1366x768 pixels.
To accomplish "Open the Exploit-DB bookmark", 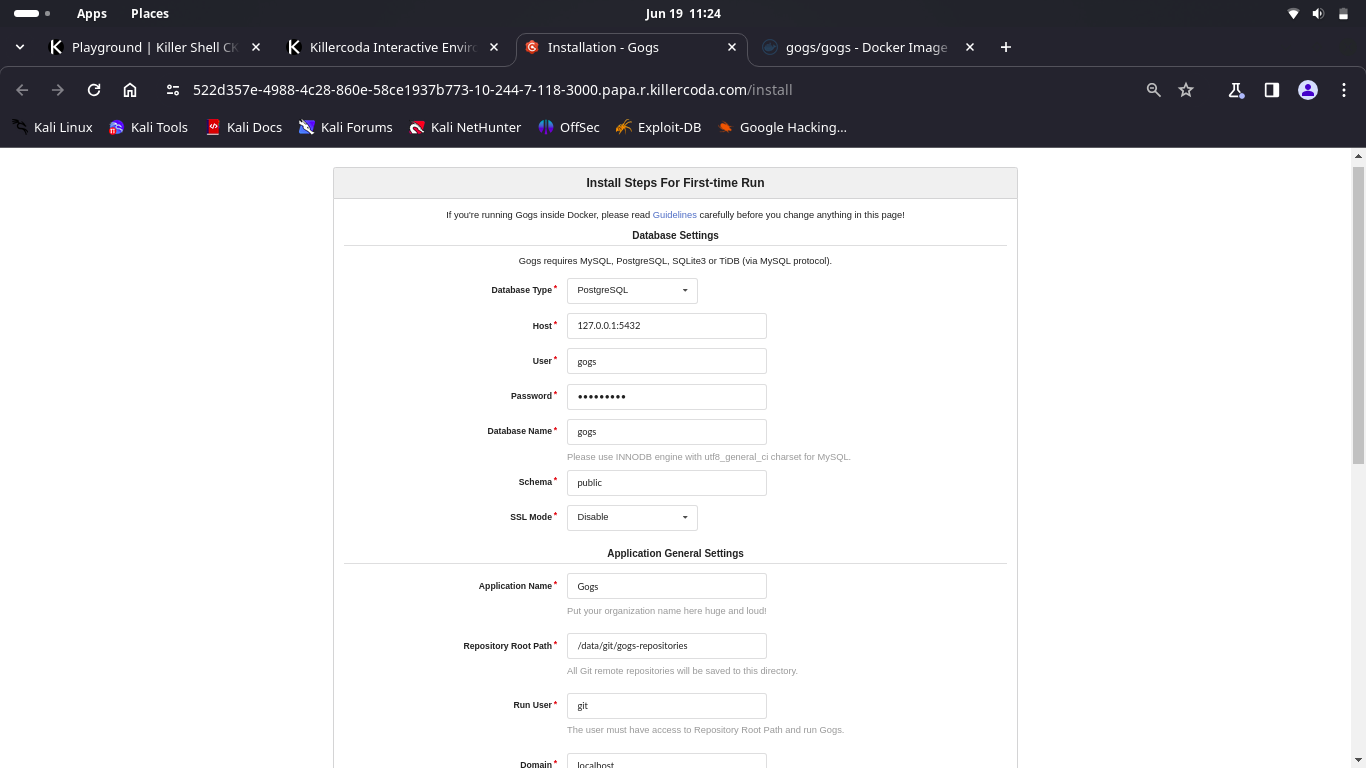I will coord(658,127).
